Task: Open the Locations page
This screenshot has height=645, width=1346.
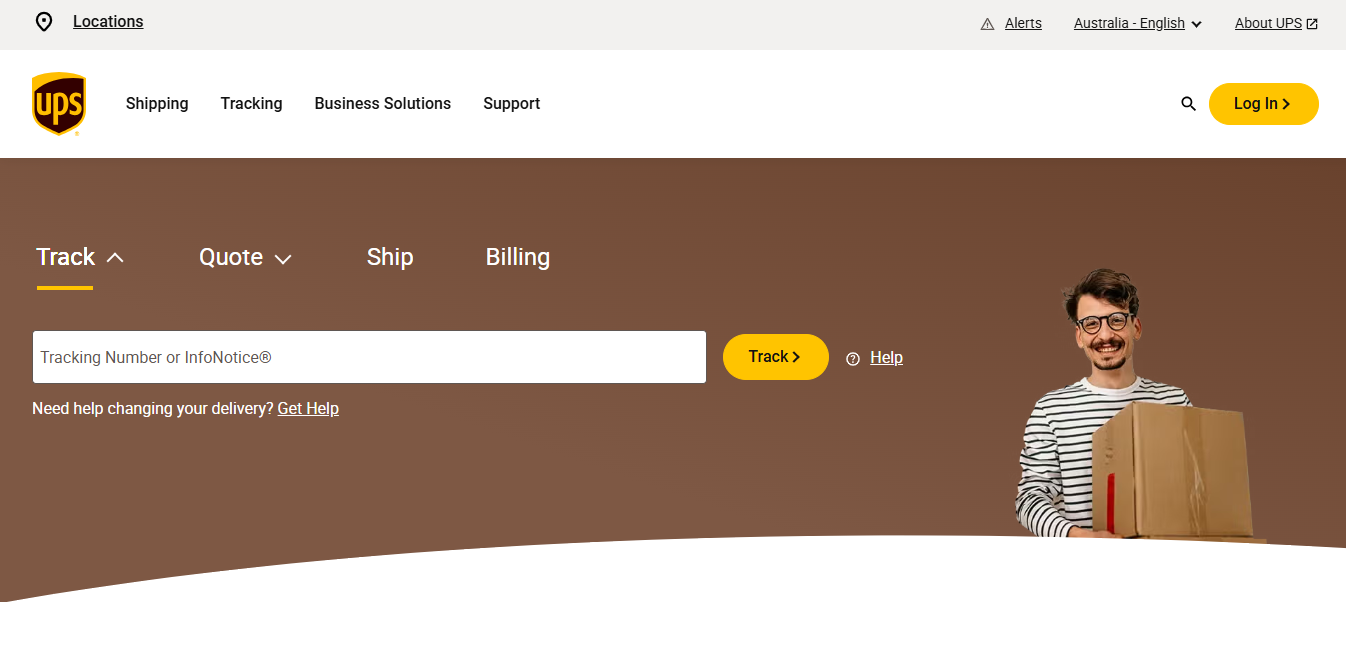Action: tap(107, 21)
